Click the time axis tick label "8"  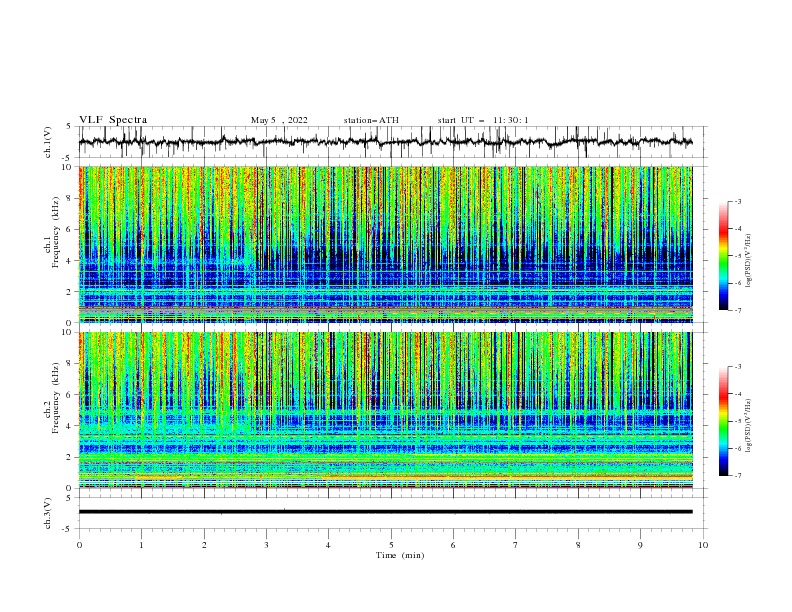pyautogui.click(x=578, y=545)
